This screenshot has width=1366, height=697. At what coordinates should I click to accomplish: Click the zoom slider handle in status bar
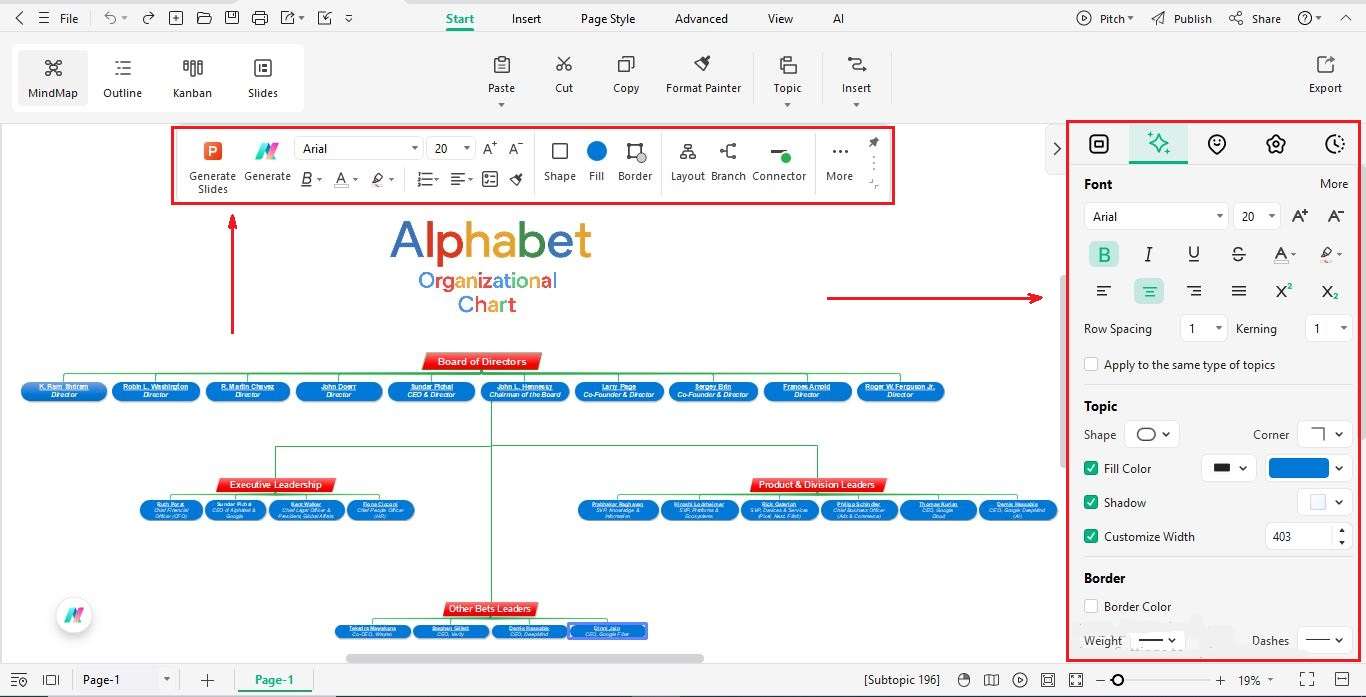(1118, 680)
